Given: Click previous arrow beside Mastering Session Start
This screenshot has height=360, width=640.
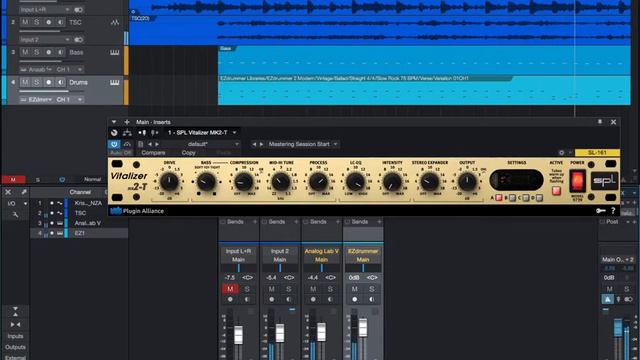Looking at the screenshot, I should coord(254,144).
